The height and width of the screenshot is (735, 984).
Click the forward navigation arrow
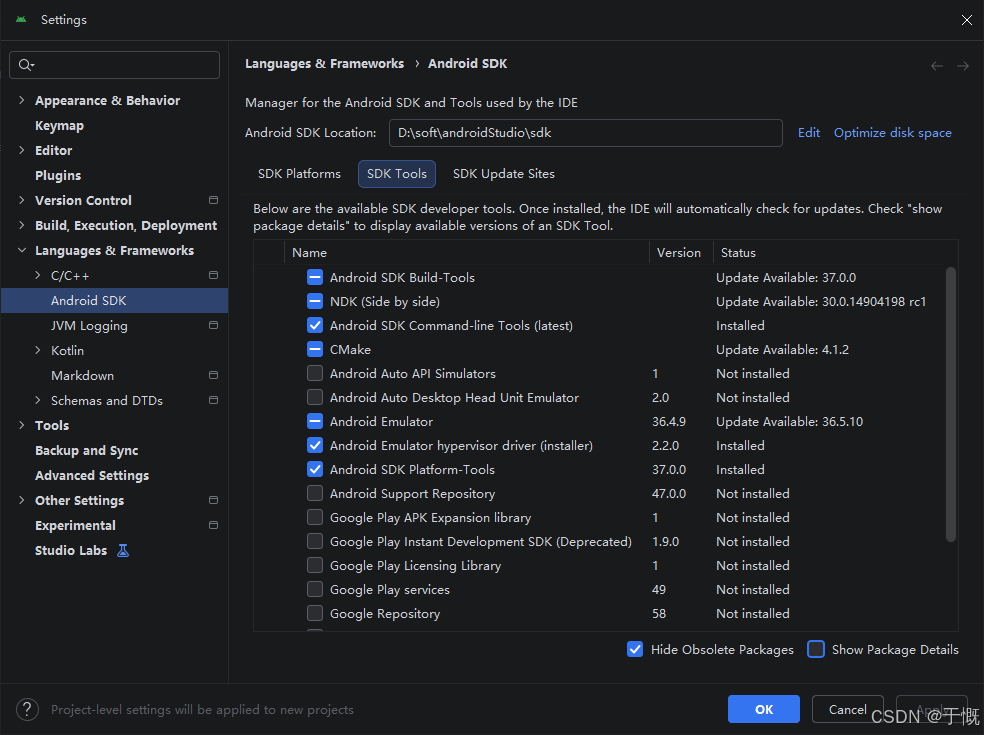pos(963,66)
